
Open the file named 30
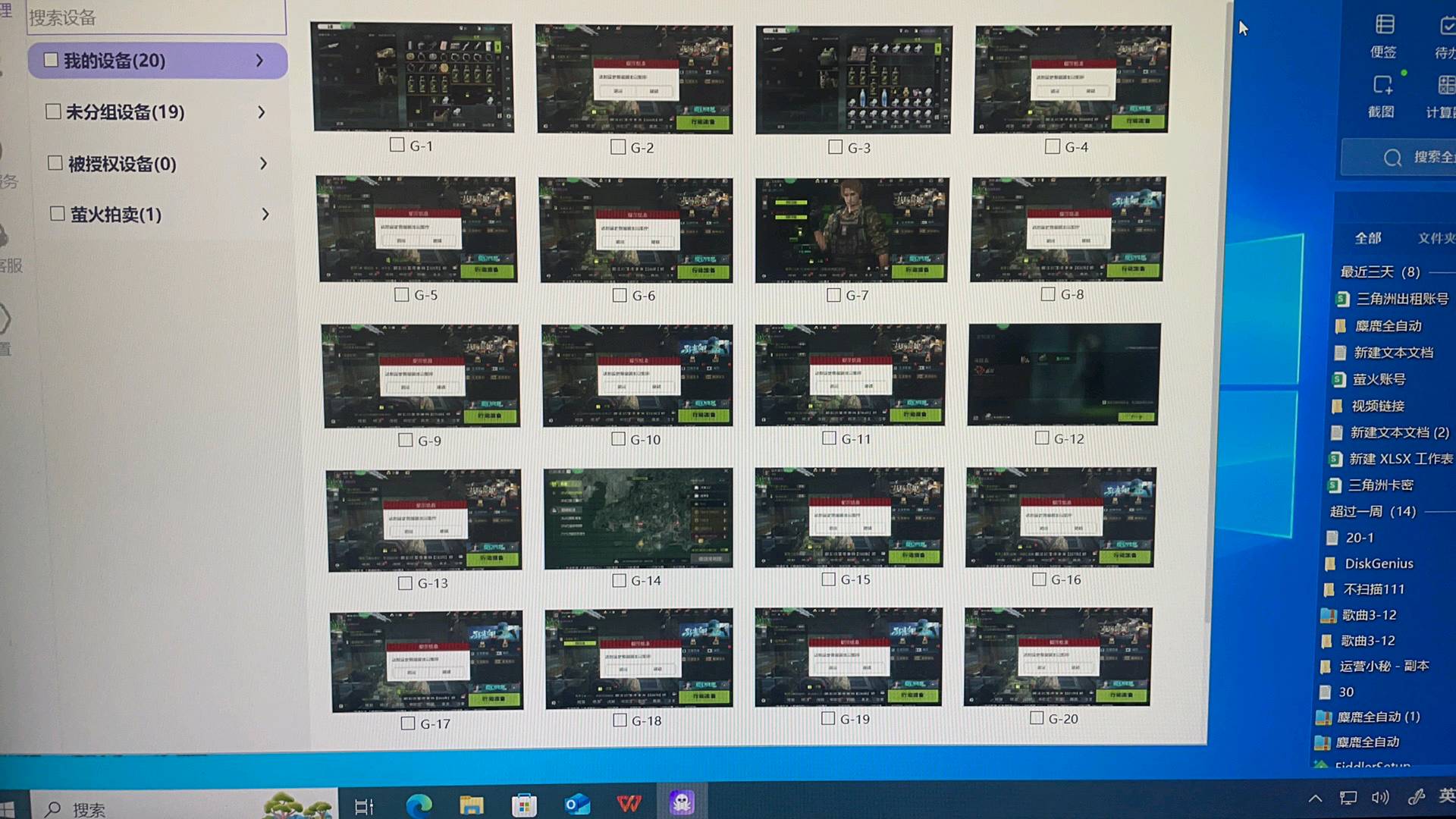1338,692
